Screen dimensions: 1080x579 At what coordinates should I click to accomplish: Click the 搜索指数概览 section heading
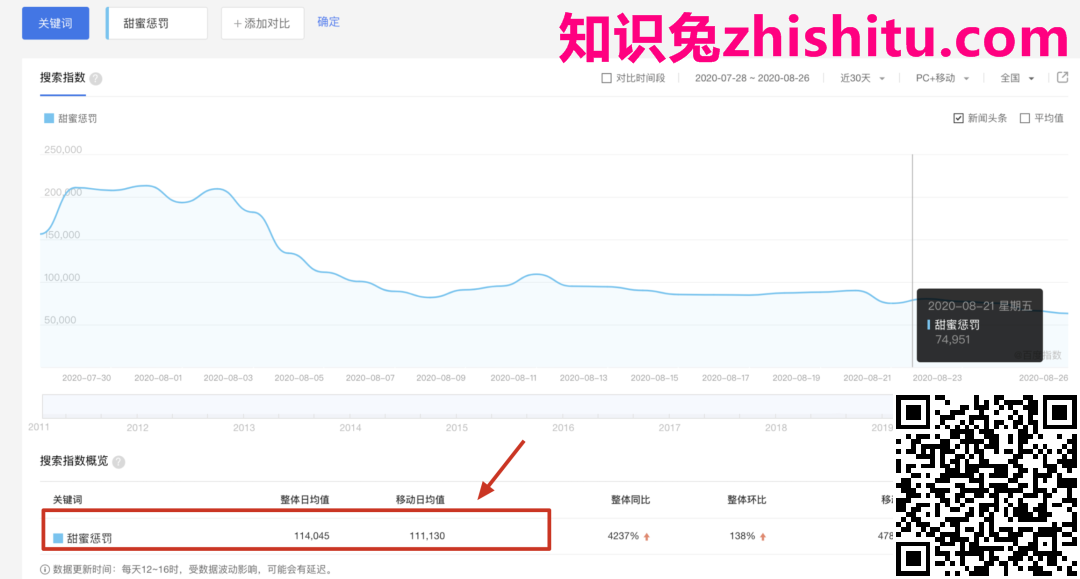click(74, 461)
